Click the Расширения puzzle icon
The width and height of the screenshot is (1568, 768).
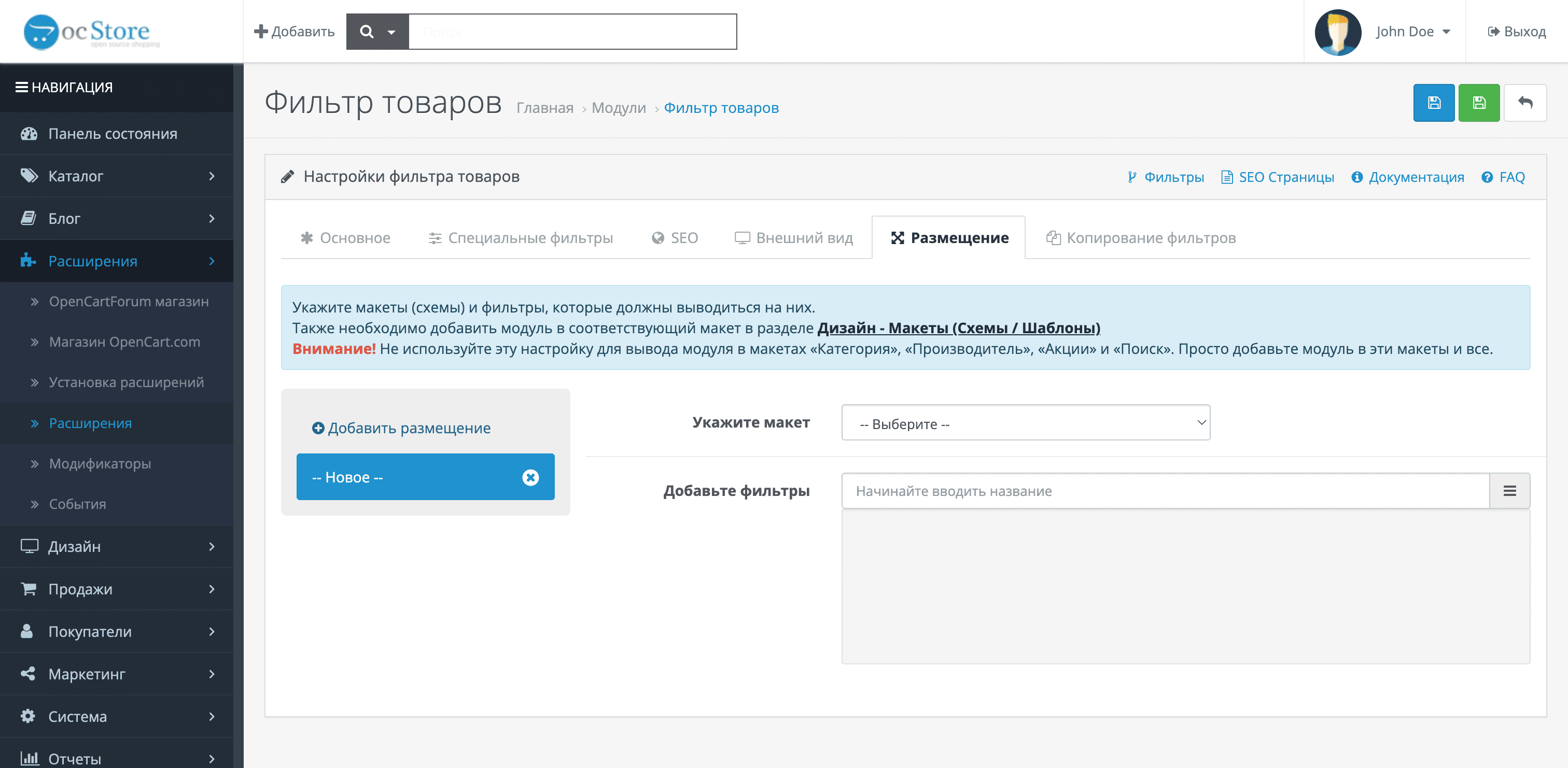(x=28, y=261)
